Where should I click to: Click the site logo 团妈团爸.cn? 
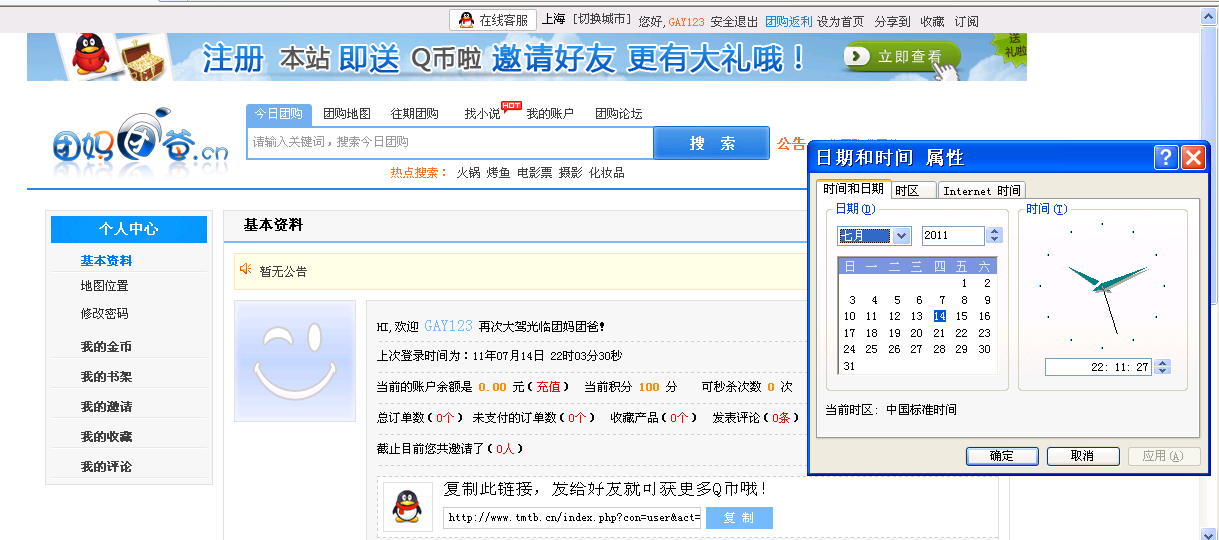click(x=141, y=142)
